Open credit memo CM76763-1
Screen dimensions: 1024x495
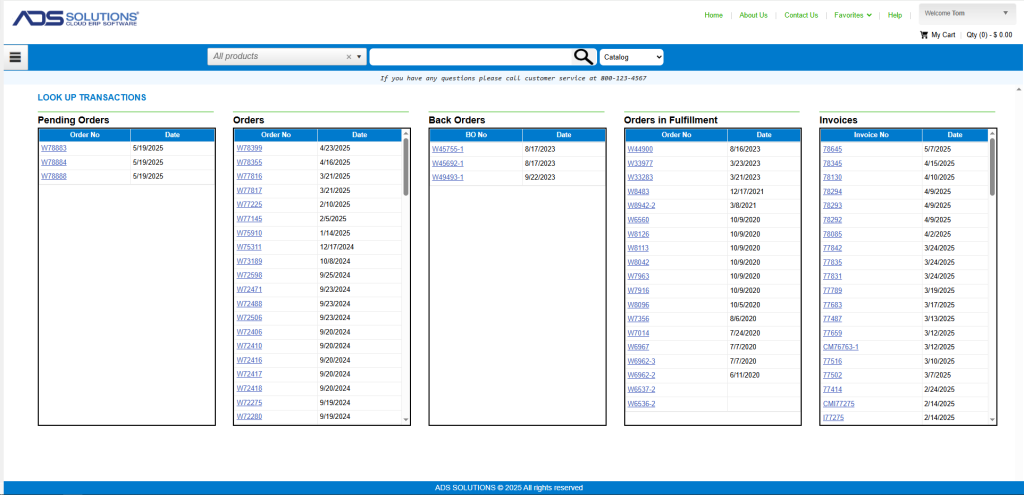(841, 347)
